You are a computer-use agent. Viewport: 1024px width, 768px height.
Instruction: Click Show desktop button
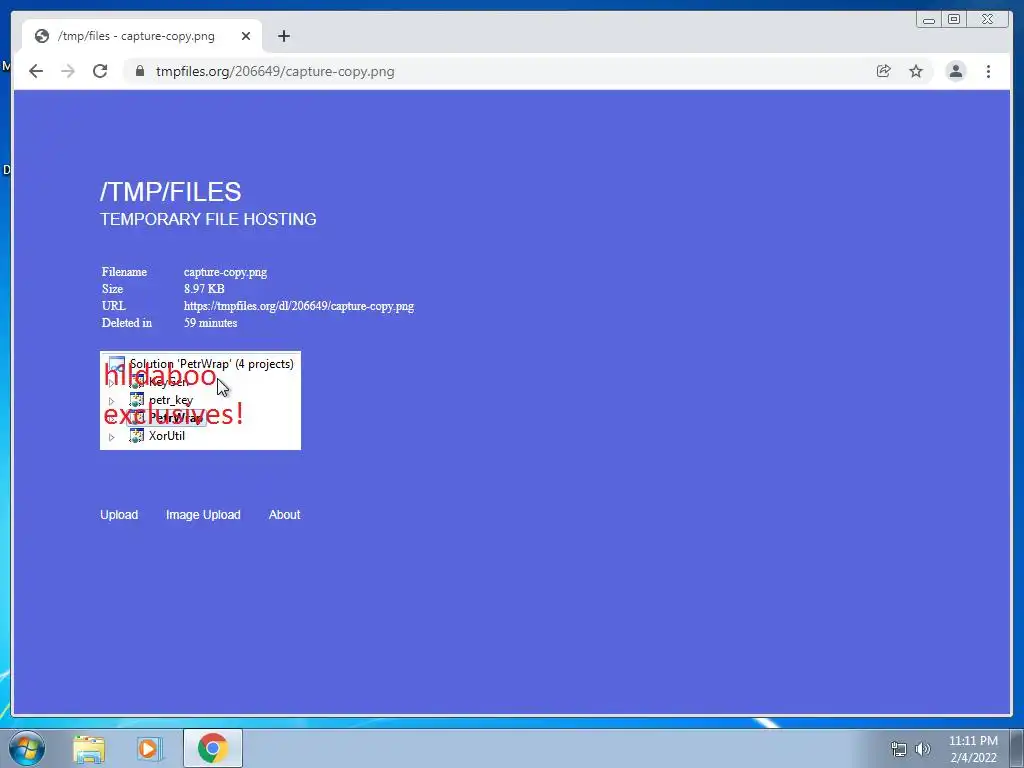(1017, 748)
